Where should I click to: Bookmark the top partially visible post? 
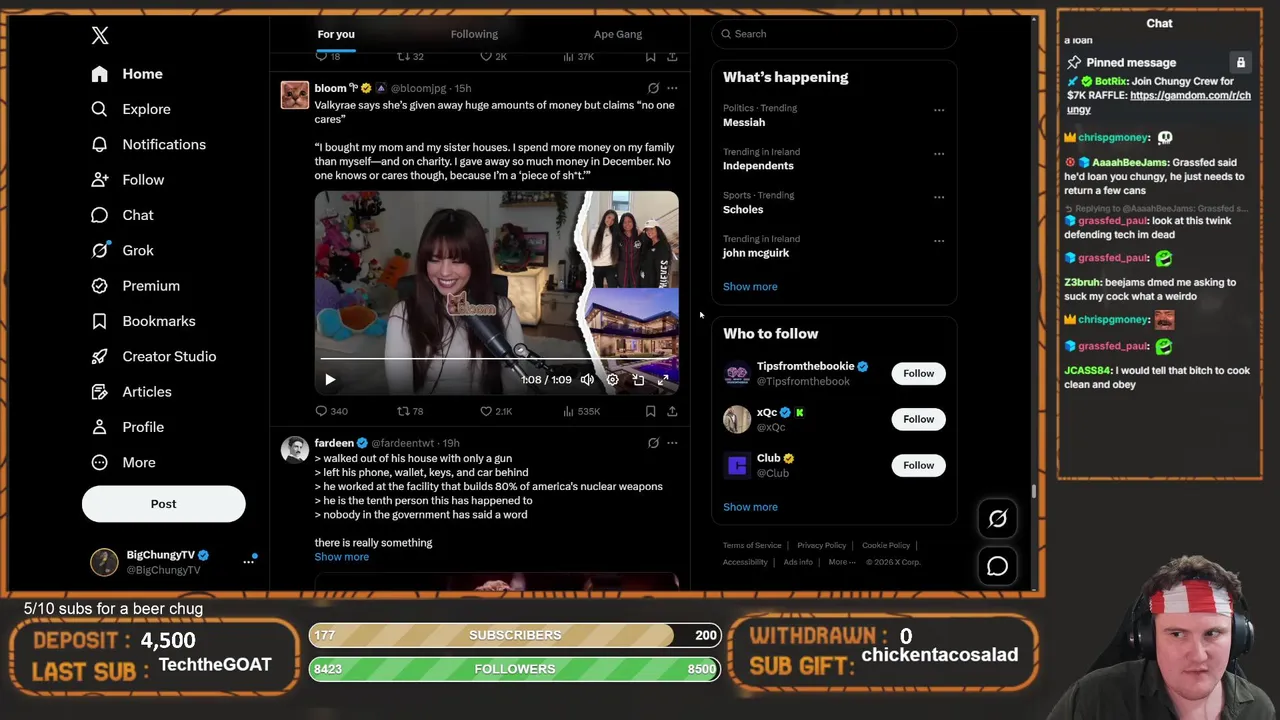[650, 57]
